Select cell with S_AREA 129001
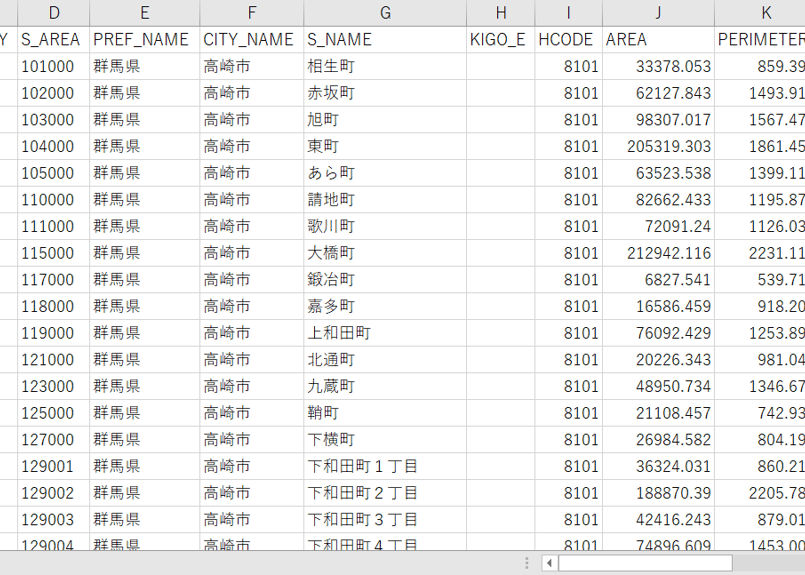Image resolution: width=805 pixels, height=575 pixels. [53, 467]
